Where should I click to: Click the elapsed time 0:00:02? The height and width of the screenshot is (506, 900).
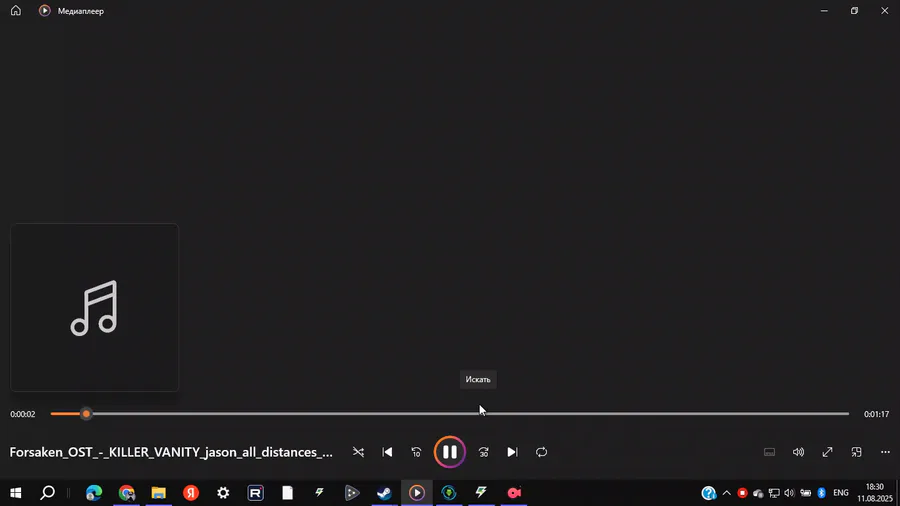[22, 414]
